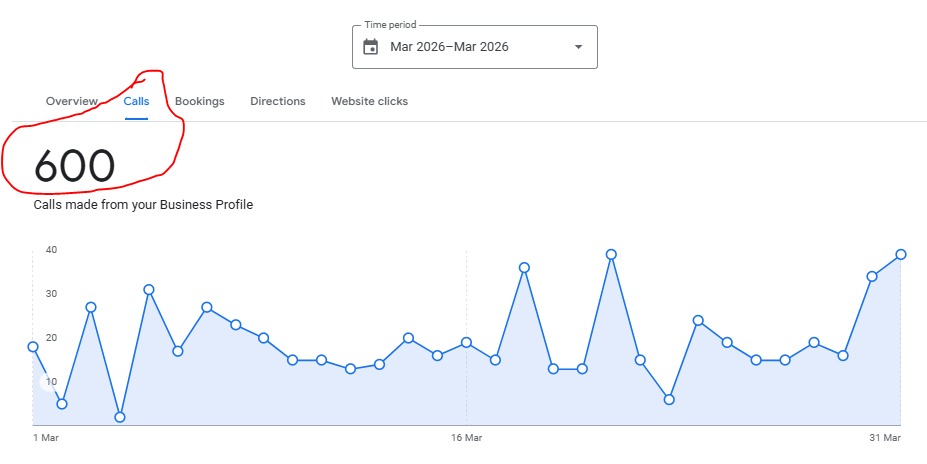Screen dimensions: 927x464
Task: Click the 600 total calls number
Action: click(x=74, y=166)
